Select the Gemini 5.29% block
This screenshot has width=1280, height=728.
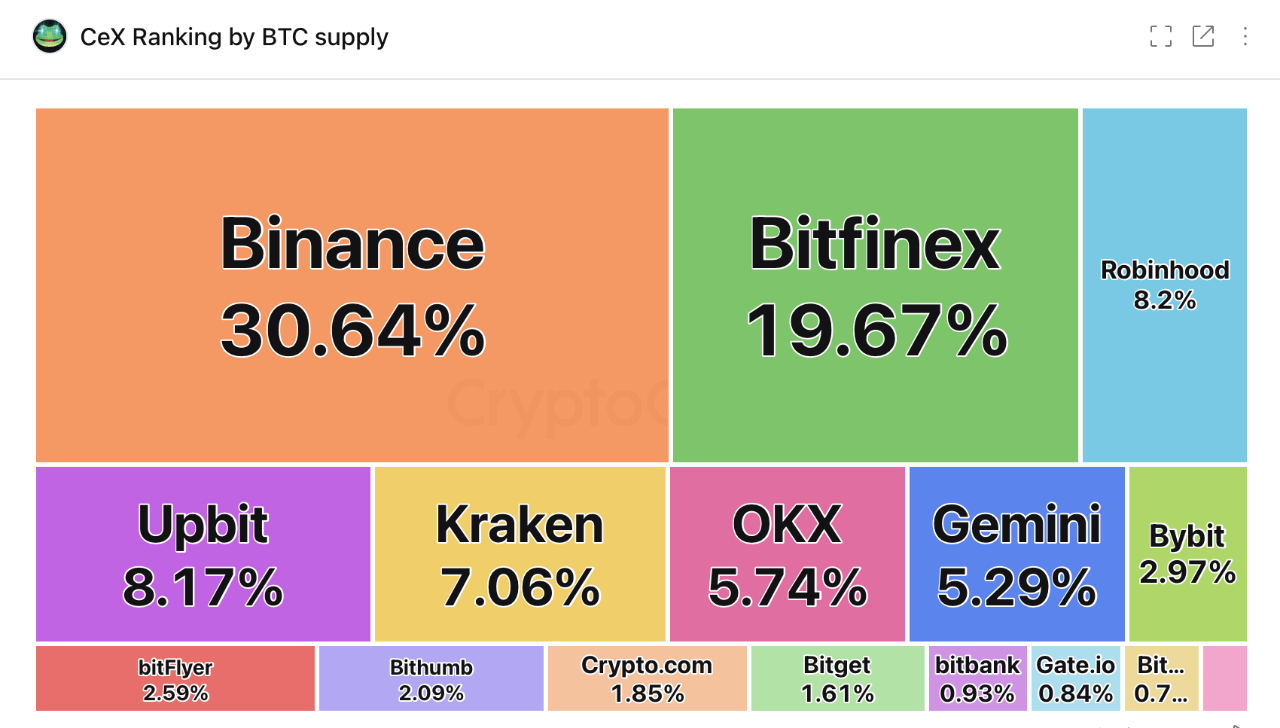click(x=1016, y=554)
